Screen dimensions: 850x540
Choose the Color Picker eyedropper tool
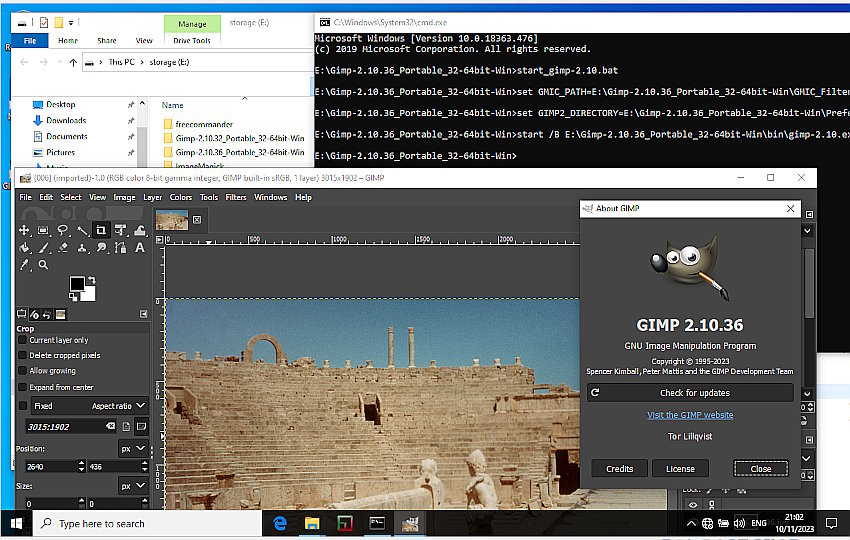[x=24, y=265]
